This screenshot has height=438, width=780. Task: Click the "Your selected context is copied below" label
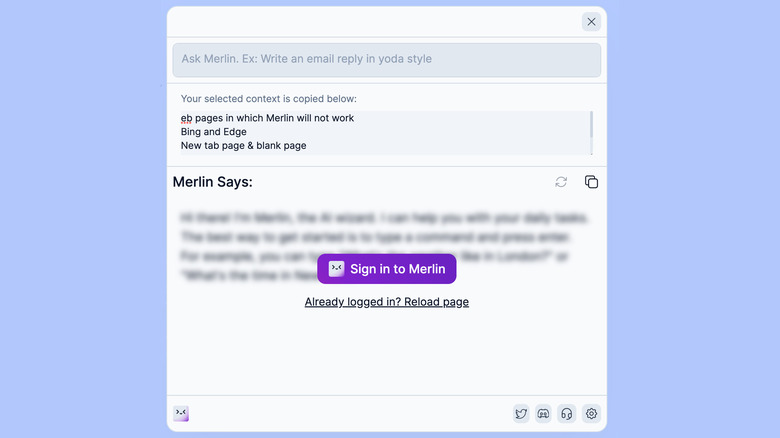pyautogui.click(x=268, y=99)
